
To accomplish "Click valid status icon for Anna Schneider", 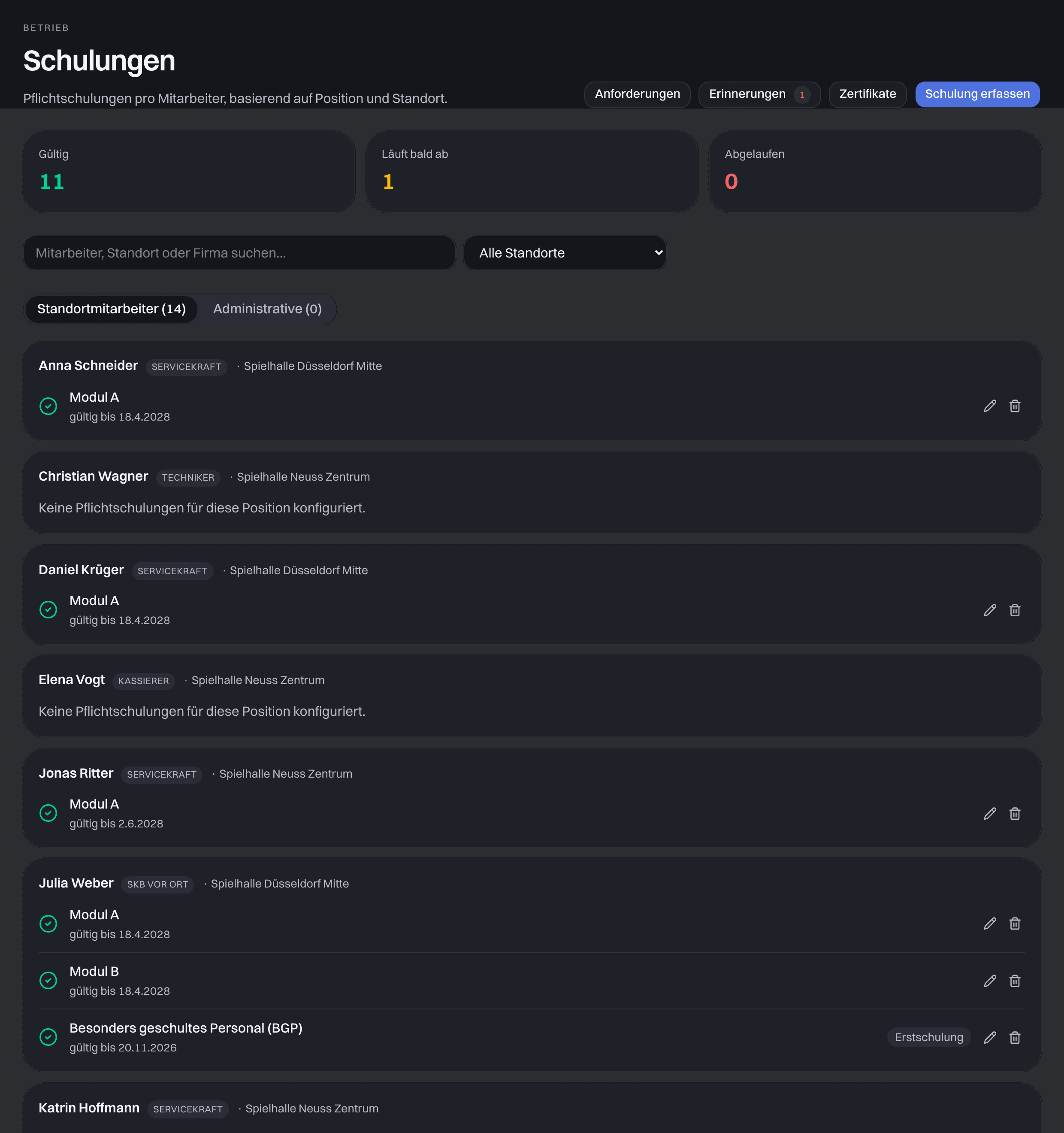I will (48, 406).
